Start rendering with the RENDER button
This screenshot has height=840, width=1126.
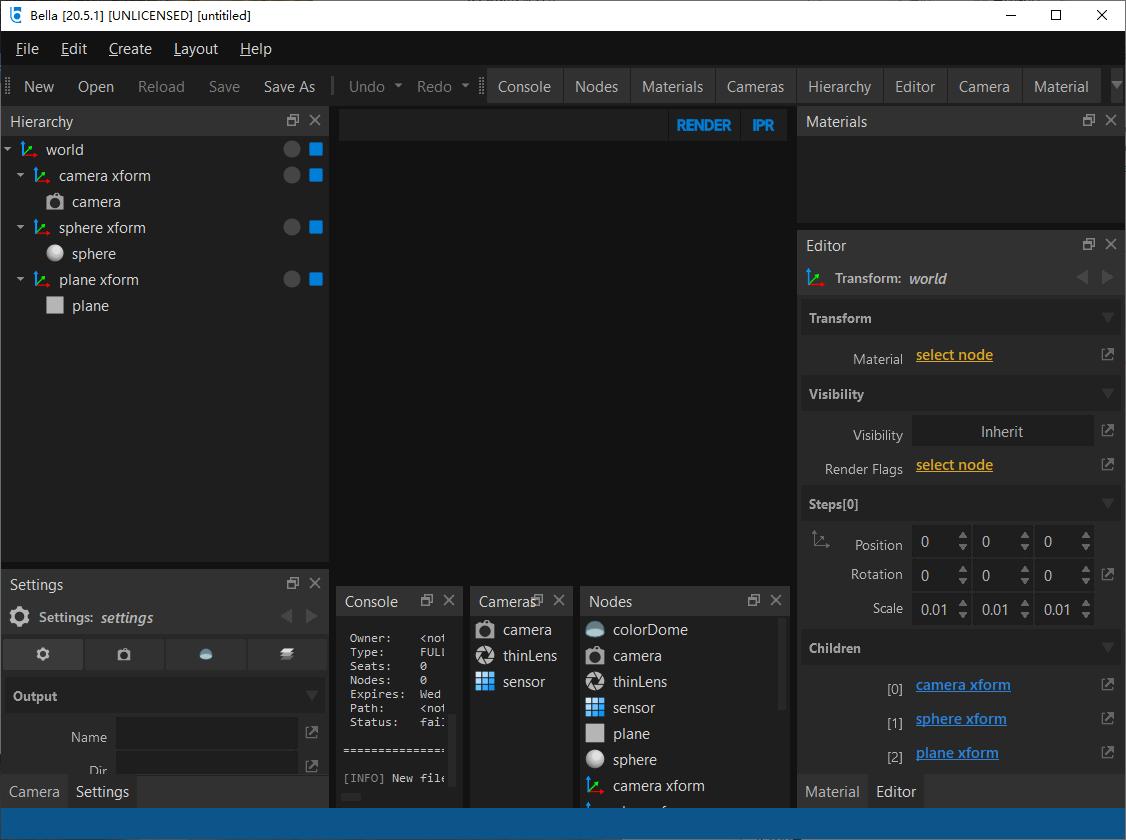704,125
